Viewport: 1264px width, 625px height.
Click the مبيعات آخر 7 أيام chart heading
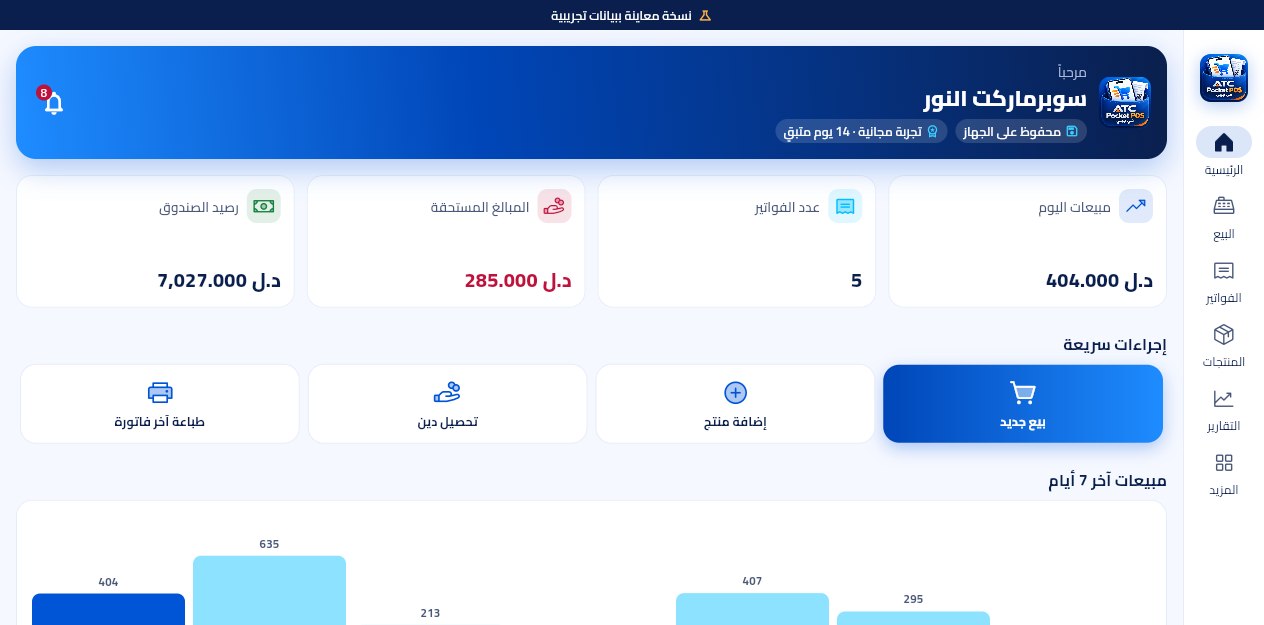coord(1107,480)
